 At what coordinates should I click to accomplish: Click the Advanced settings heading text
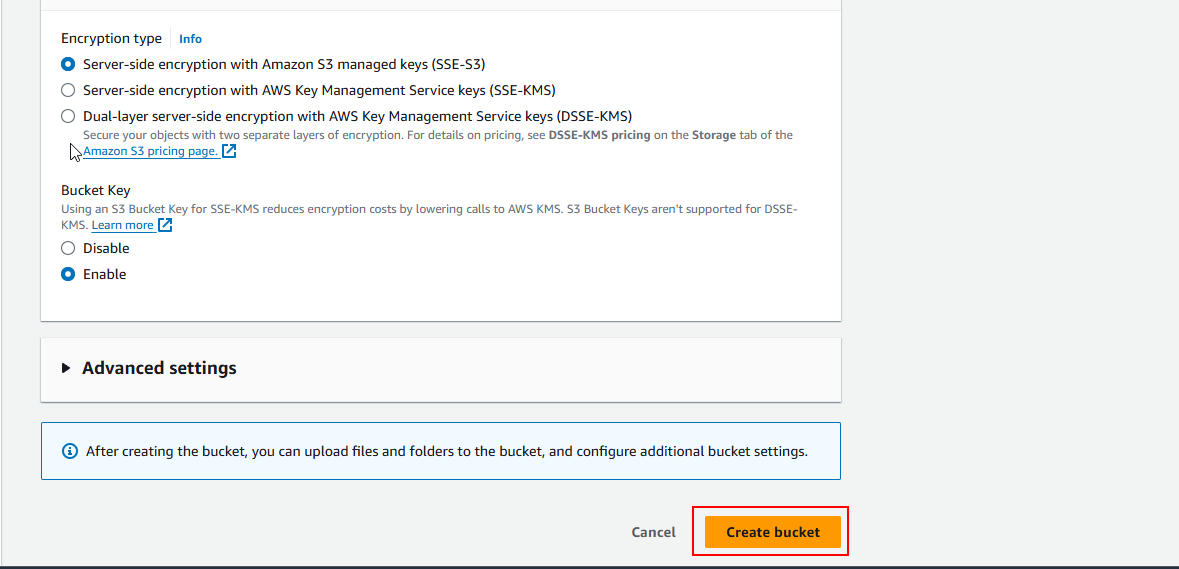[159, 368]
